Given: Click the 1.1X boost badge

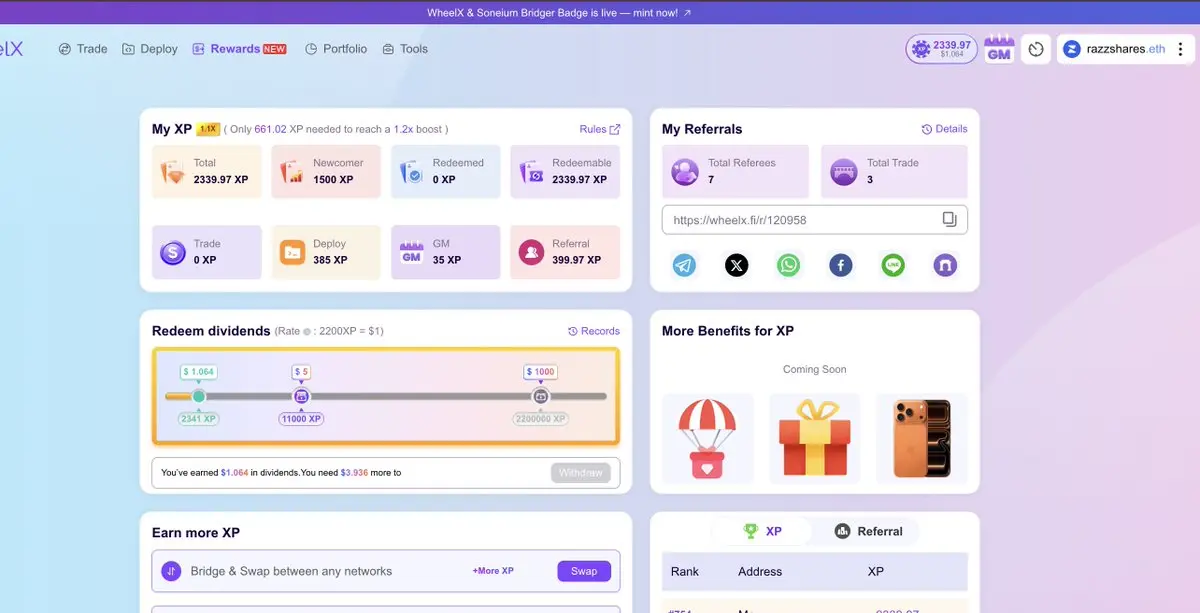Looking at the screenshot, I should [208, 129].
